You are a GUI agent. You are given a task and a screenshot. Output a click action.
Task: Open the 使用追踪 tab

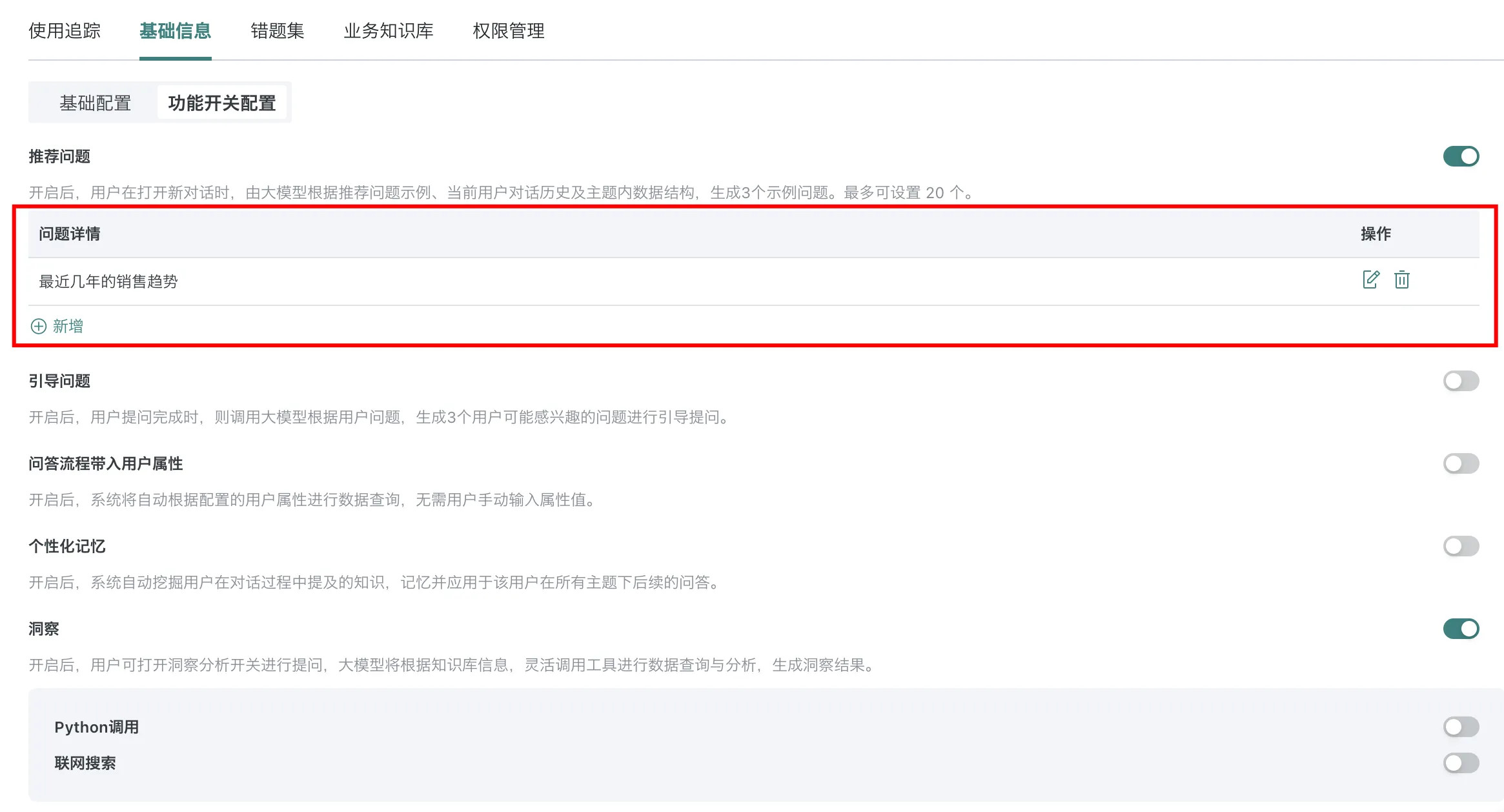click(65, 31)
